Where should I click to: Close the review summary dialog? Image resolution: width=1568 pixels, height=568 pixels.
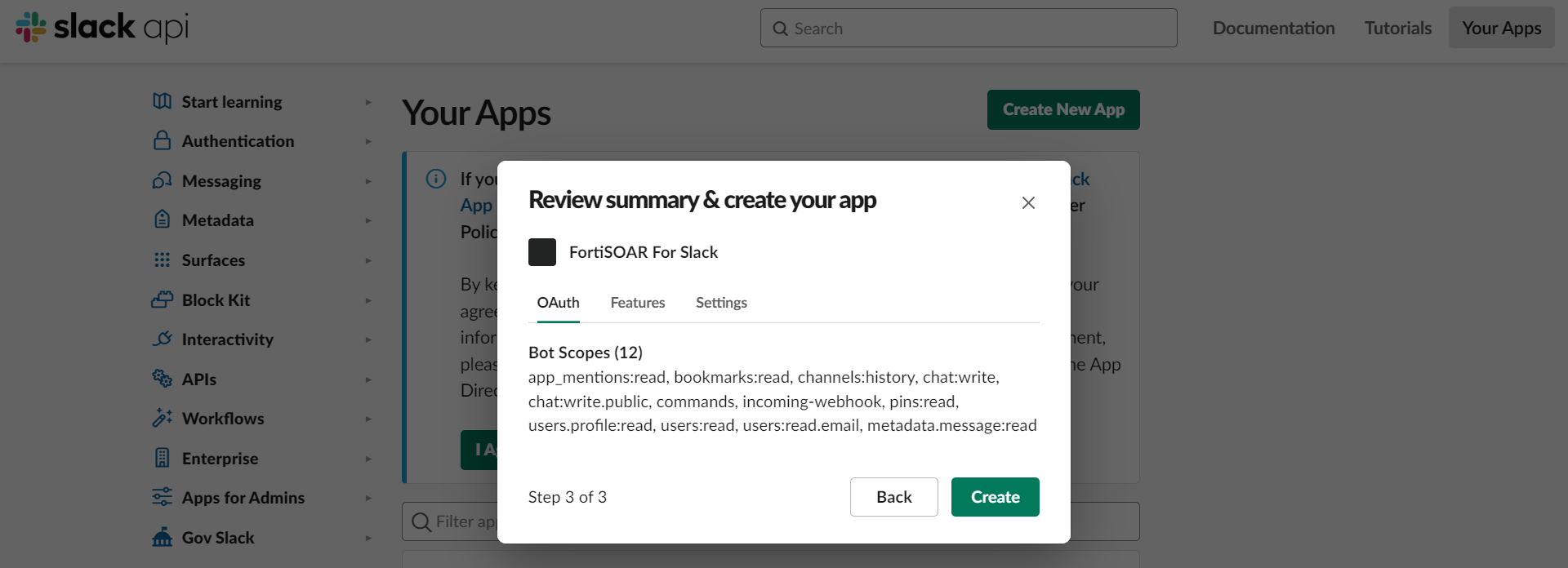click(1028, 202)
